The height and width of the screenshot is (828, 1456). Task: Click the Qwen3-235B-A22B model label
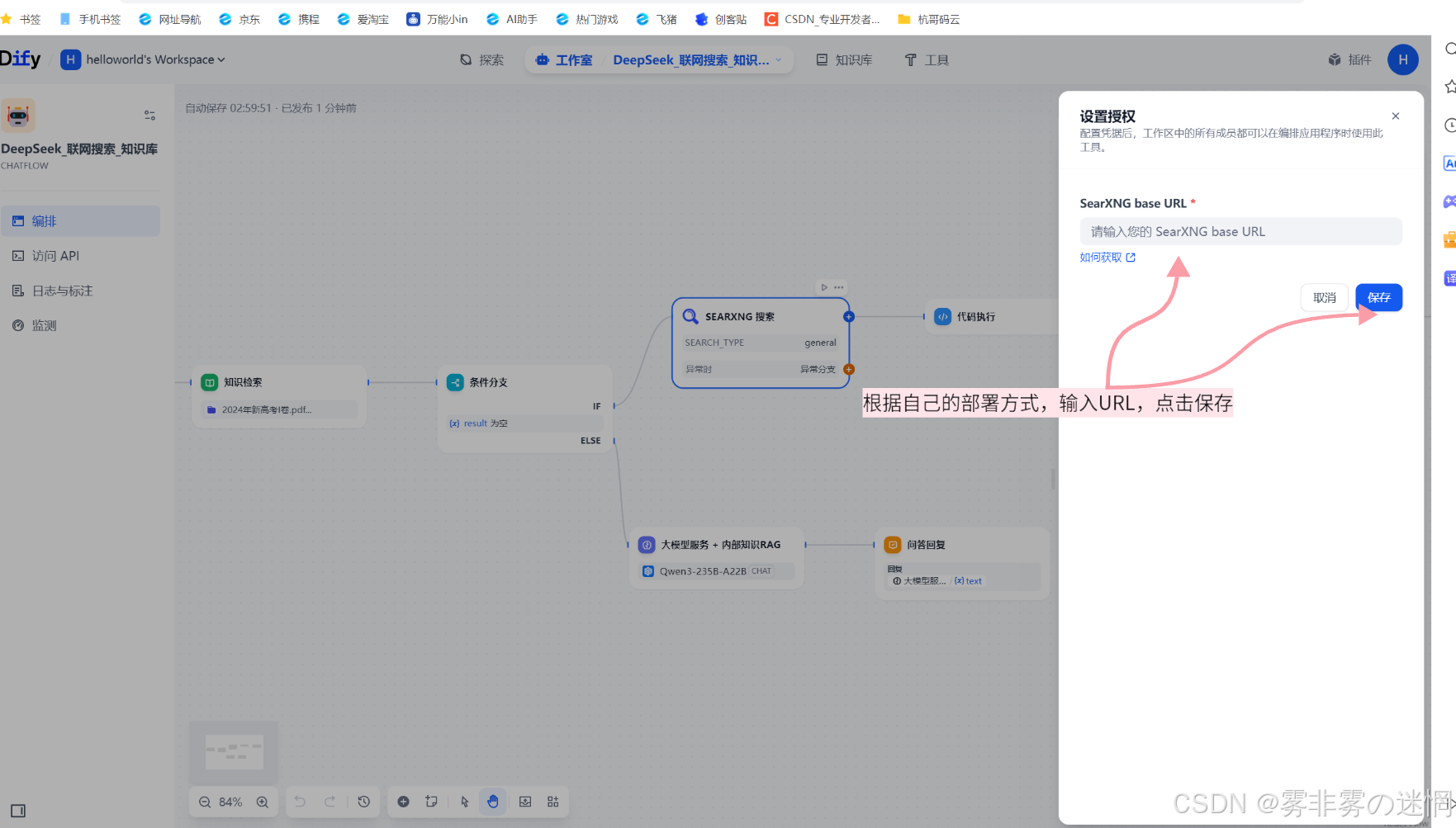(x=703, y=571)
